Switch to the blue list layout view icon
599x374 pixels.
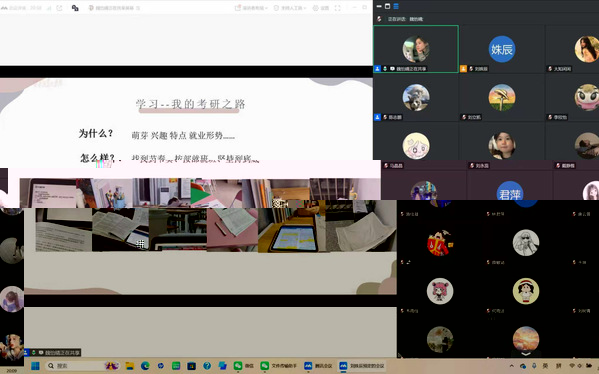pyautogui.click(x=396, y=6)
